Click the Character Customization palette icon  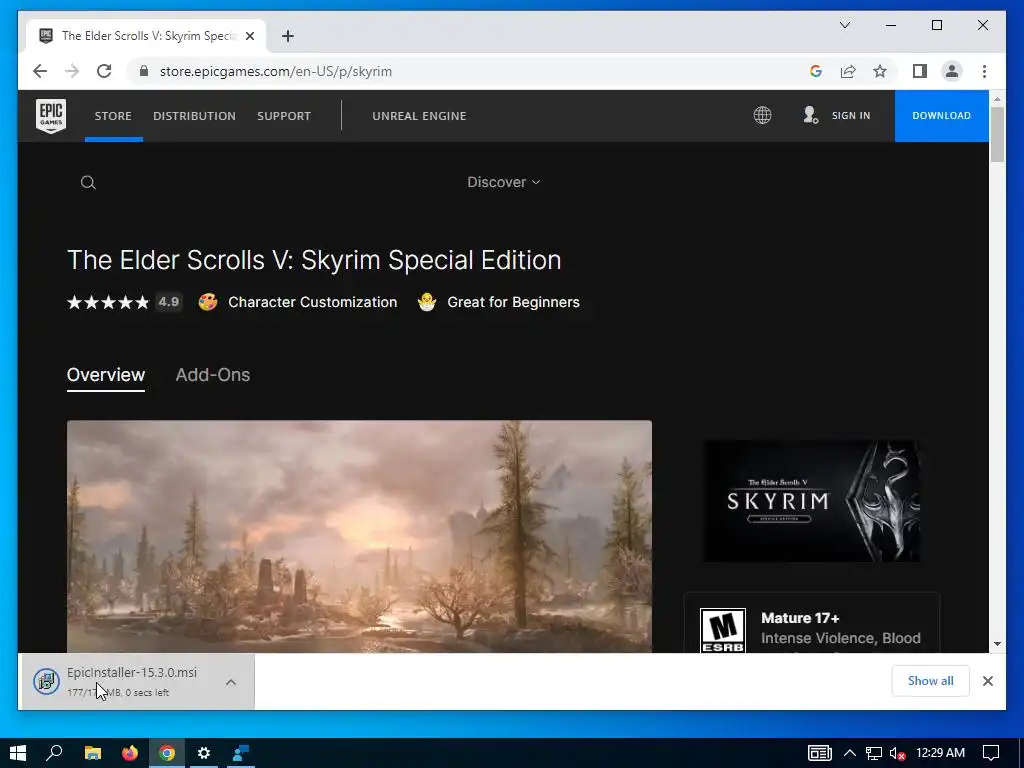(x=208, y=302)
